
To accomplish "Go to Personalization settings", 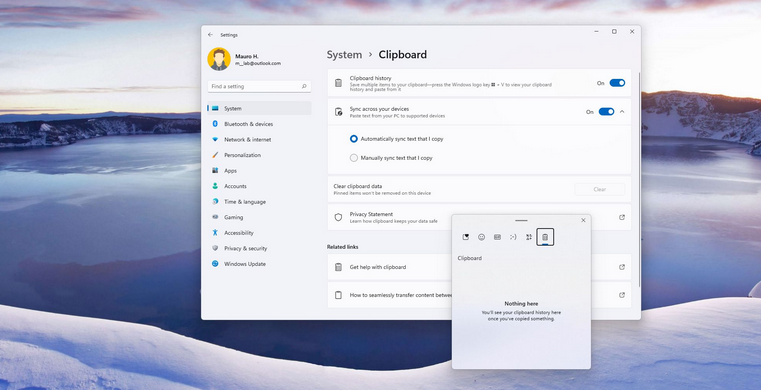I will point(259,155).
